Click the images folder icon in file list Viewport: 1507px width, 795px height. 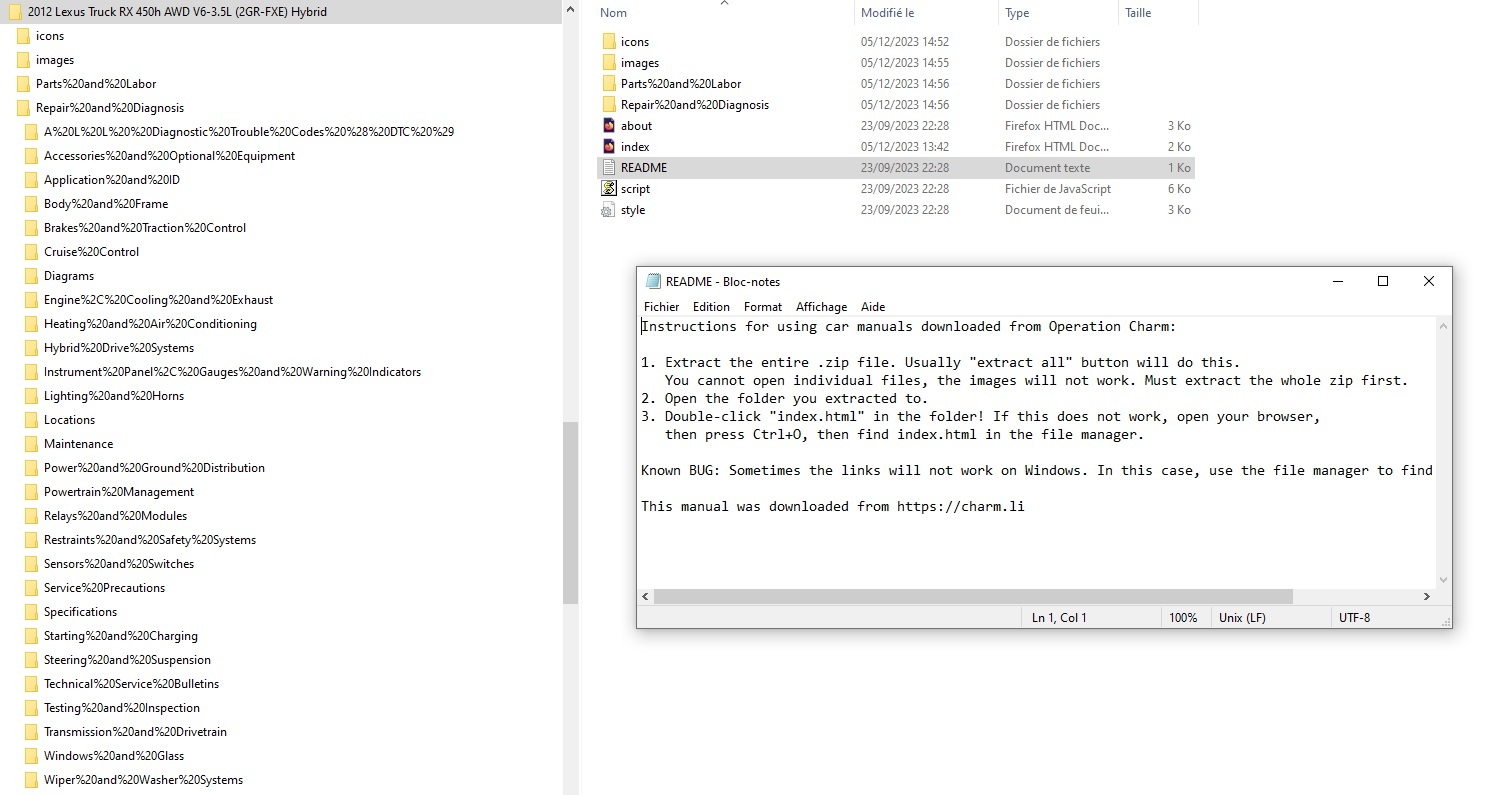pos(608,63)
